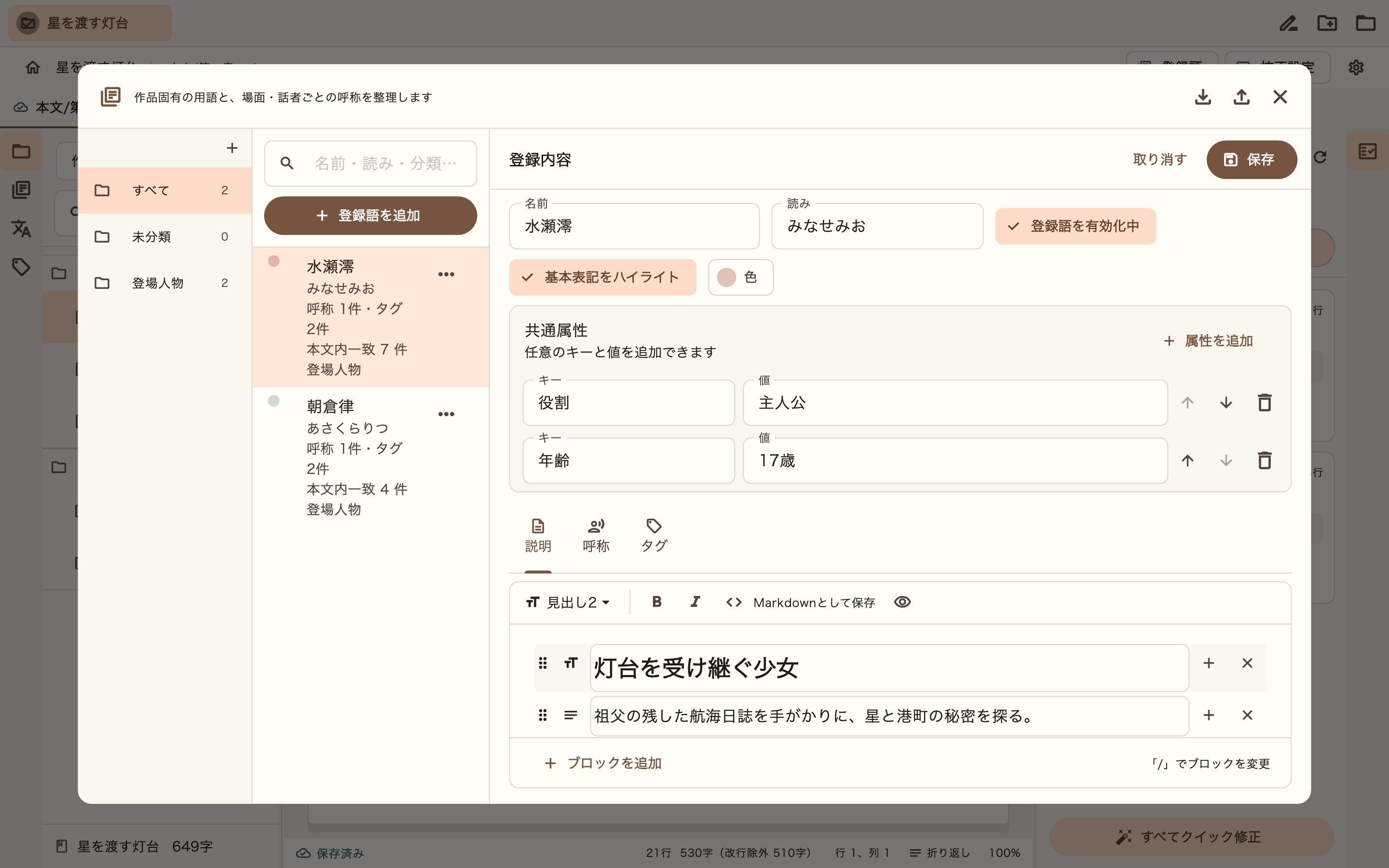The width and height of the screenshot is (1389, 868).
Task: Click 折り返し in status bar
Action: coord(940,853)
